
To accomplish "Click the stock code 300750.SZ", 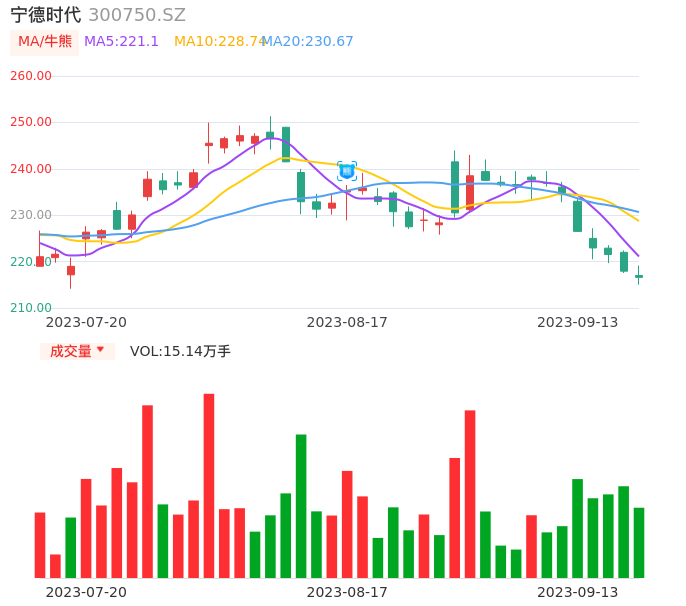I will [x=137, y=15].
